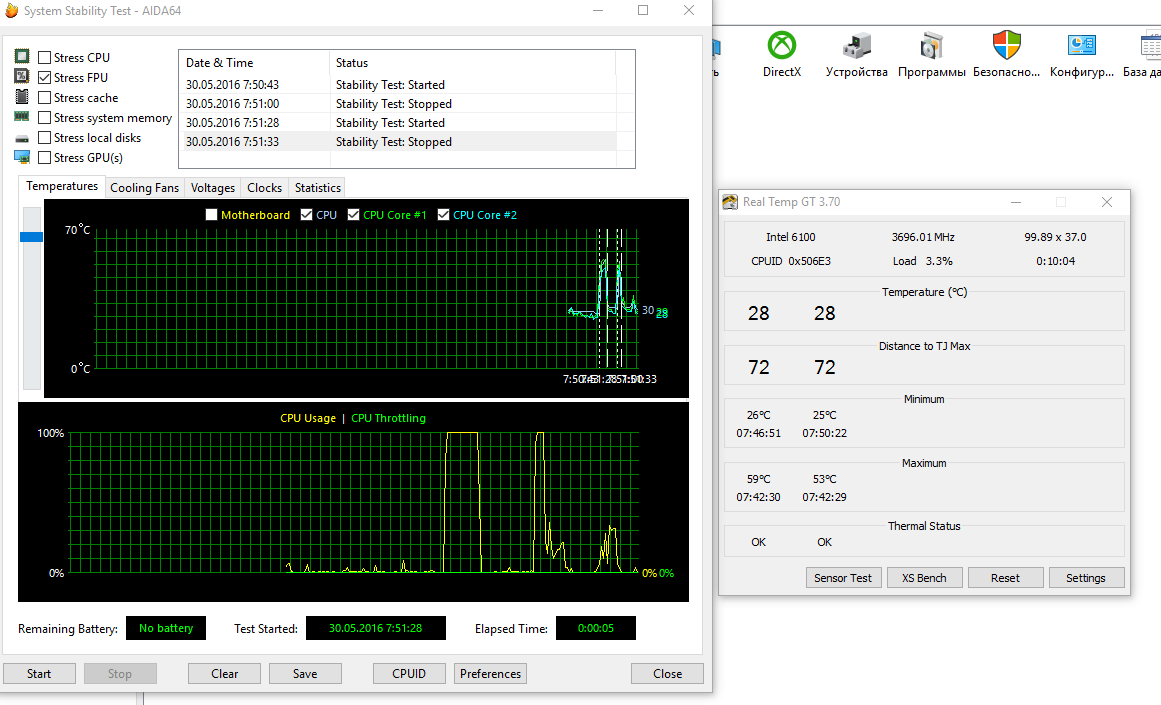The height and width of the screenshot is (705, 1161).
Task: Click Reset in Real Temp
Action: coord(1006,578)
